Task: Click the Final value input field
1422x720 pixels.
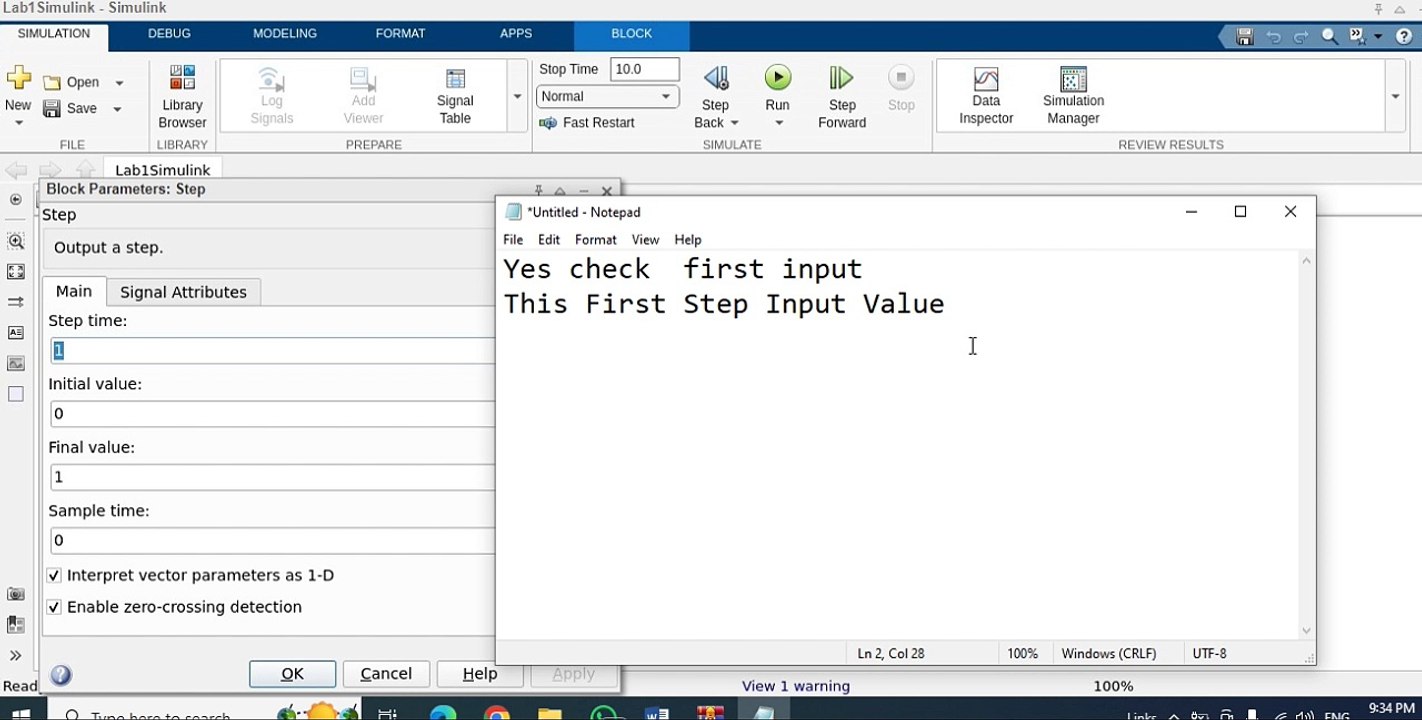Action: click(x=272, y=477)
